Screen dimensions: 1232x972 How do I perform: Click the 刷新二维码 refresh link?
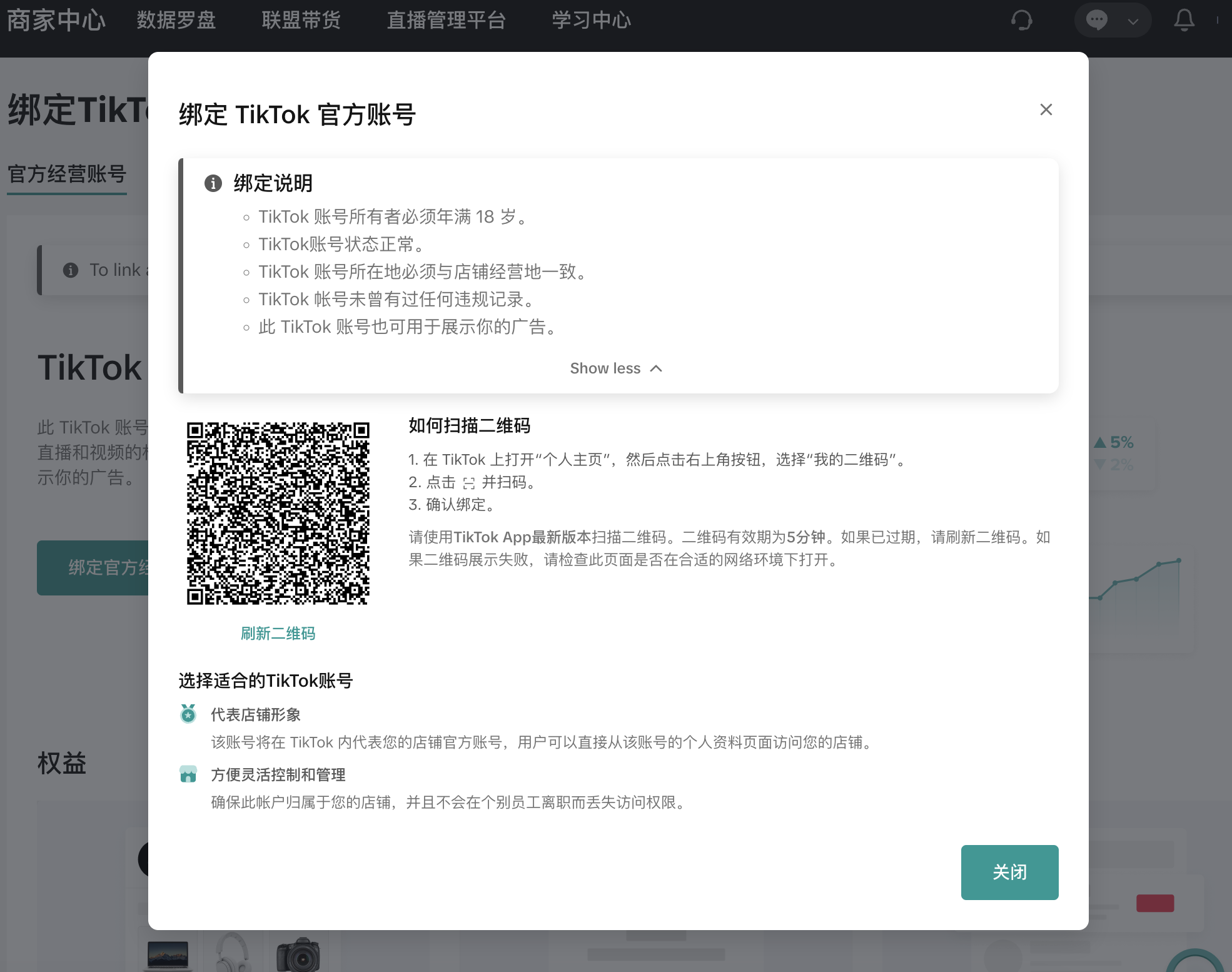(x=278, y=634)
